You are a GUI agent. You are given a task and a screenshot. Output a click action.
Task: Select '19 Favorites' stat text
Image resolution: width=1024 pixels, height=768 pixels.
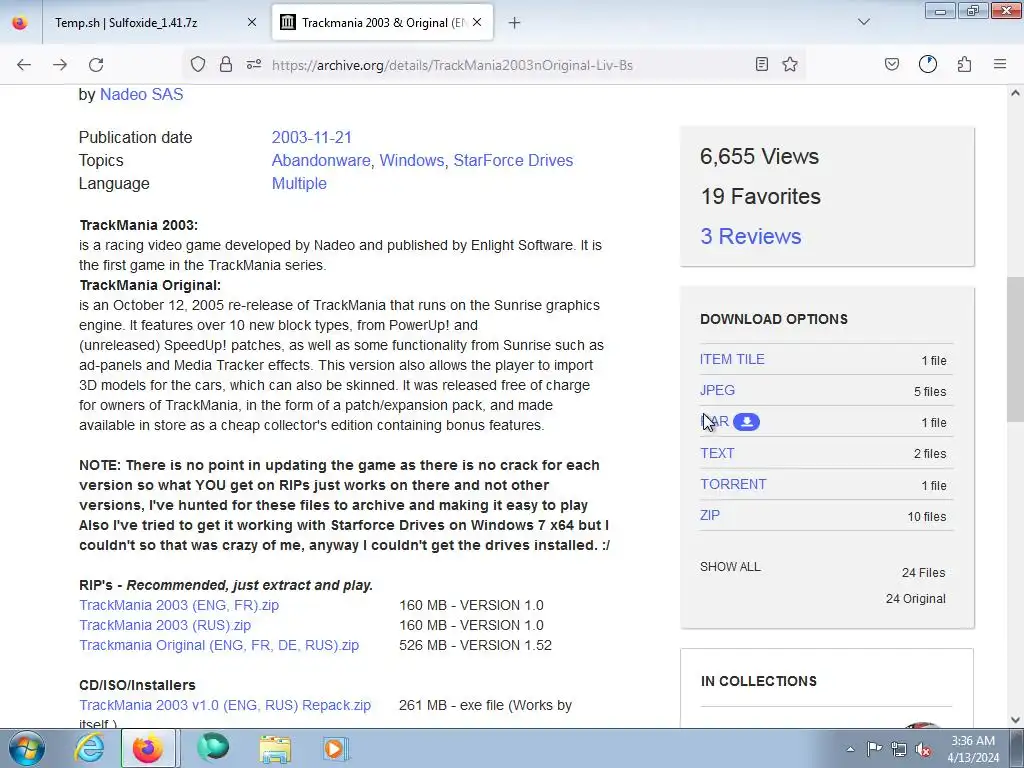tap(761, 197)
